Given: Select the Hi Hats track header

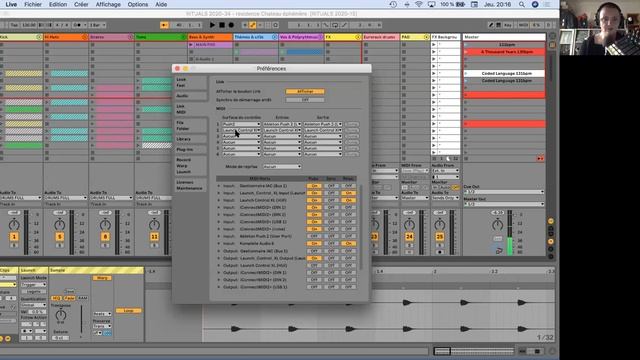Looking at the screenshot, I should pyautogui.click(x=65, y=37).
